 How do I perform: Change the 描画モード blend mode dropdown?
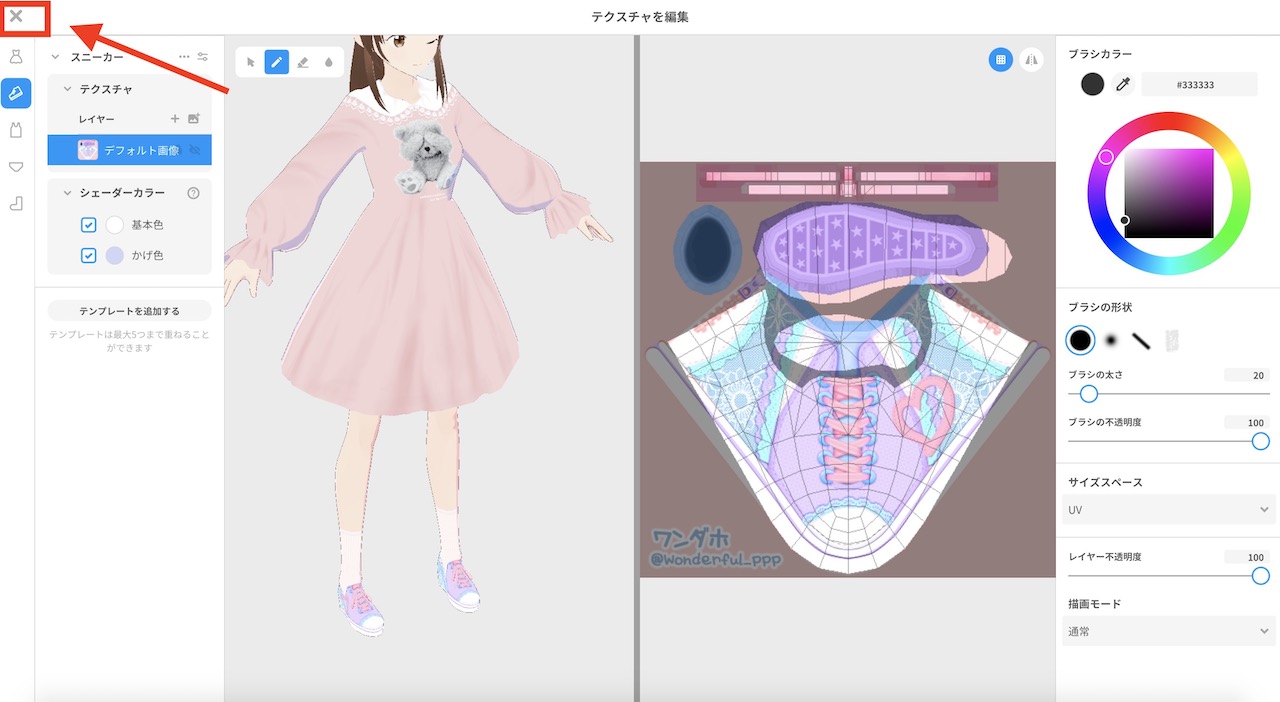tap(1167, 631)
